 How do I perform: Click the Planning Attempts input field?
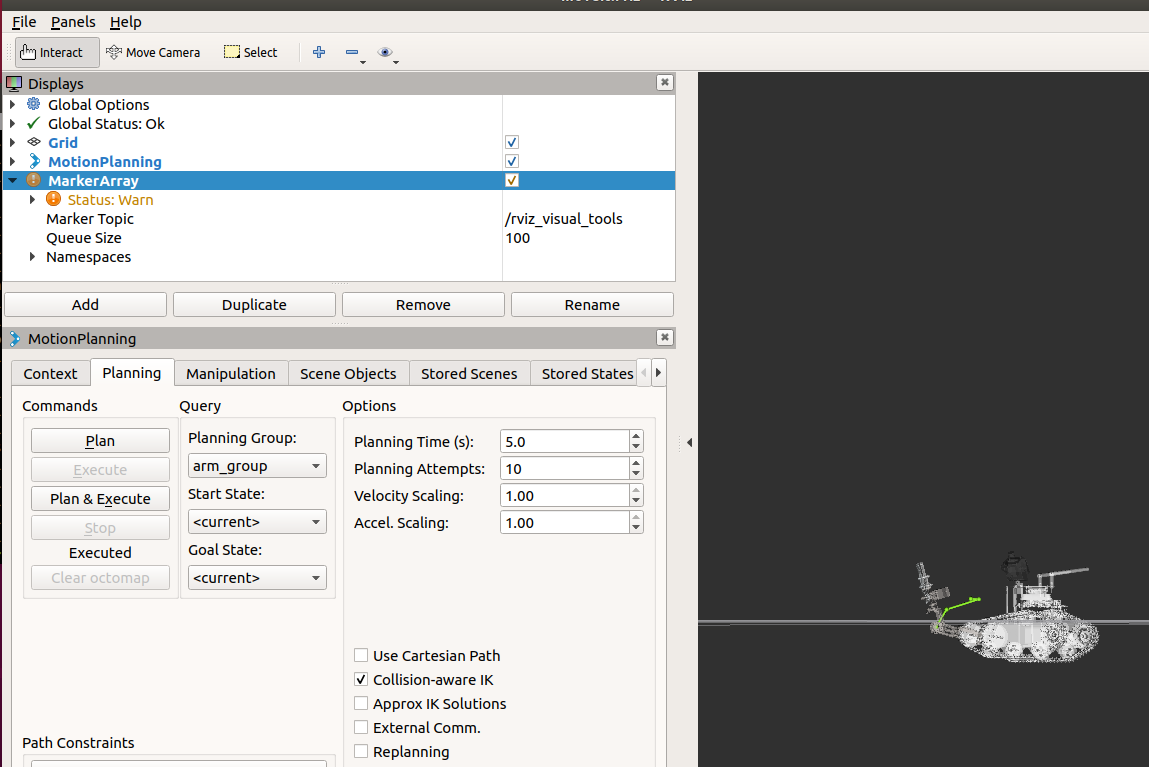pos(564,469)
